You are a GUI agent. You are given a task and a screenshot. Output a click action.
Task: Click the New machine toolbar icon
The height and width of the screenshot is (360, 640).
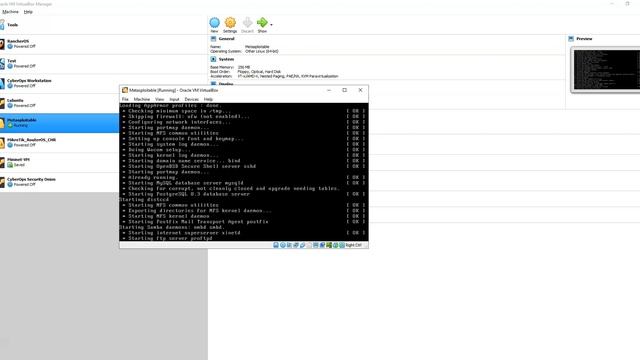tap(214, 22)
